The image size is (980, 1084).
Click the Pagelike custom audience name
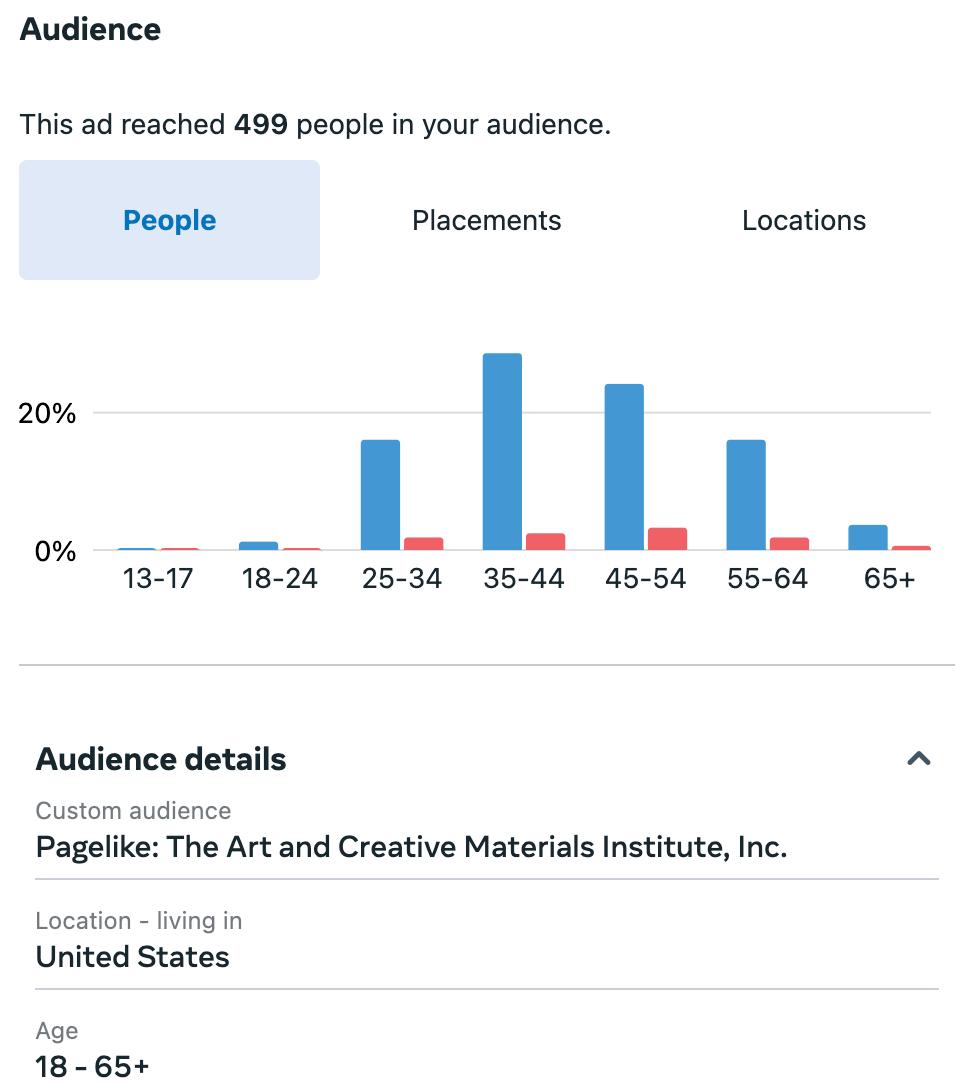coord(411,847)
